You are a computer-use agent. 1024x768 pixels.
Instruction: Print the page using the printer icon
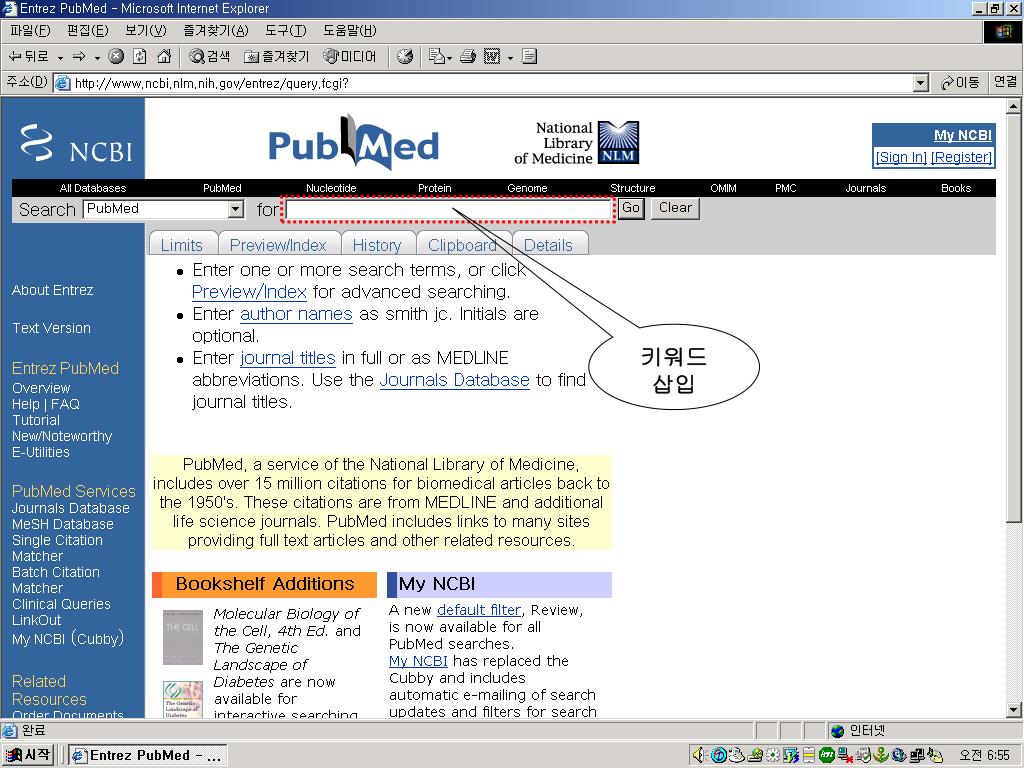[468, 57]
